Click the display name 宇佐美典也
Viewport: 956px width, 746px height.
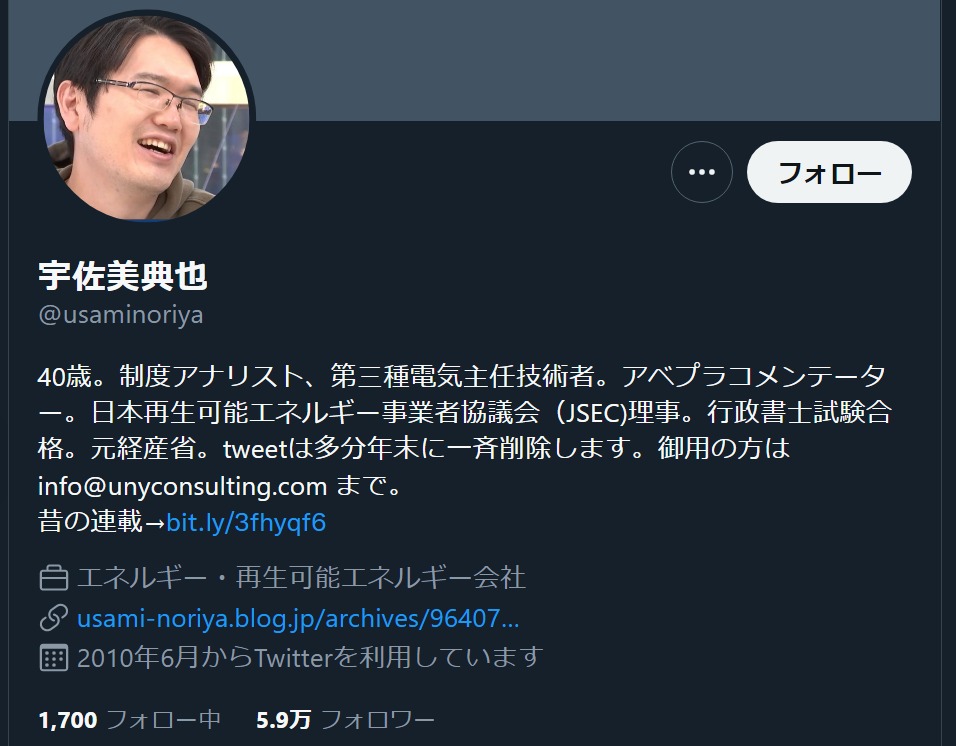click(x=123, y=276)
